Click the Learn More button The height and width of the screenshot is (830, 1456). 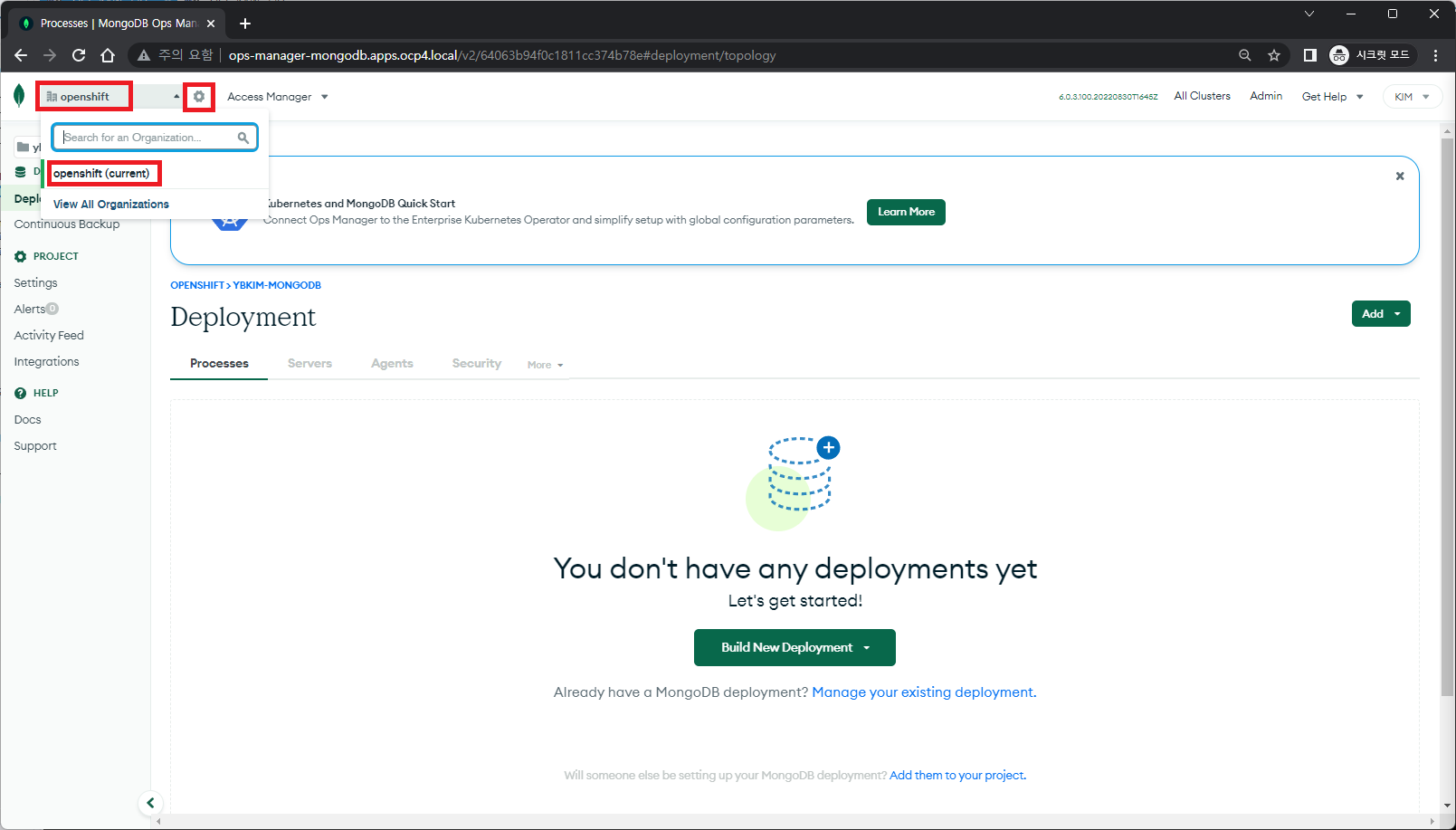[x=906, y=212]
